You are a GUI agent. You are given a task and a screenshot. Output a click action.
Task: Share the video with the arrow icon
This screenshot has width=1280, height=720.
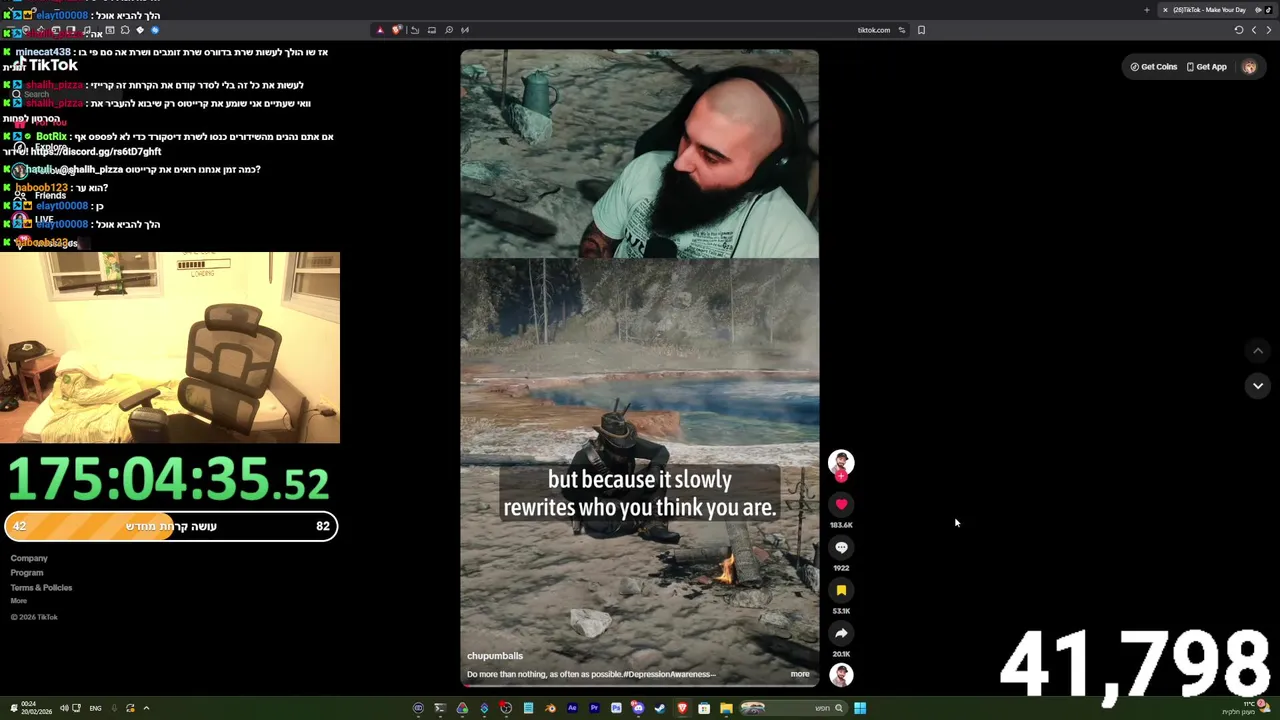[x=841, y=633]
